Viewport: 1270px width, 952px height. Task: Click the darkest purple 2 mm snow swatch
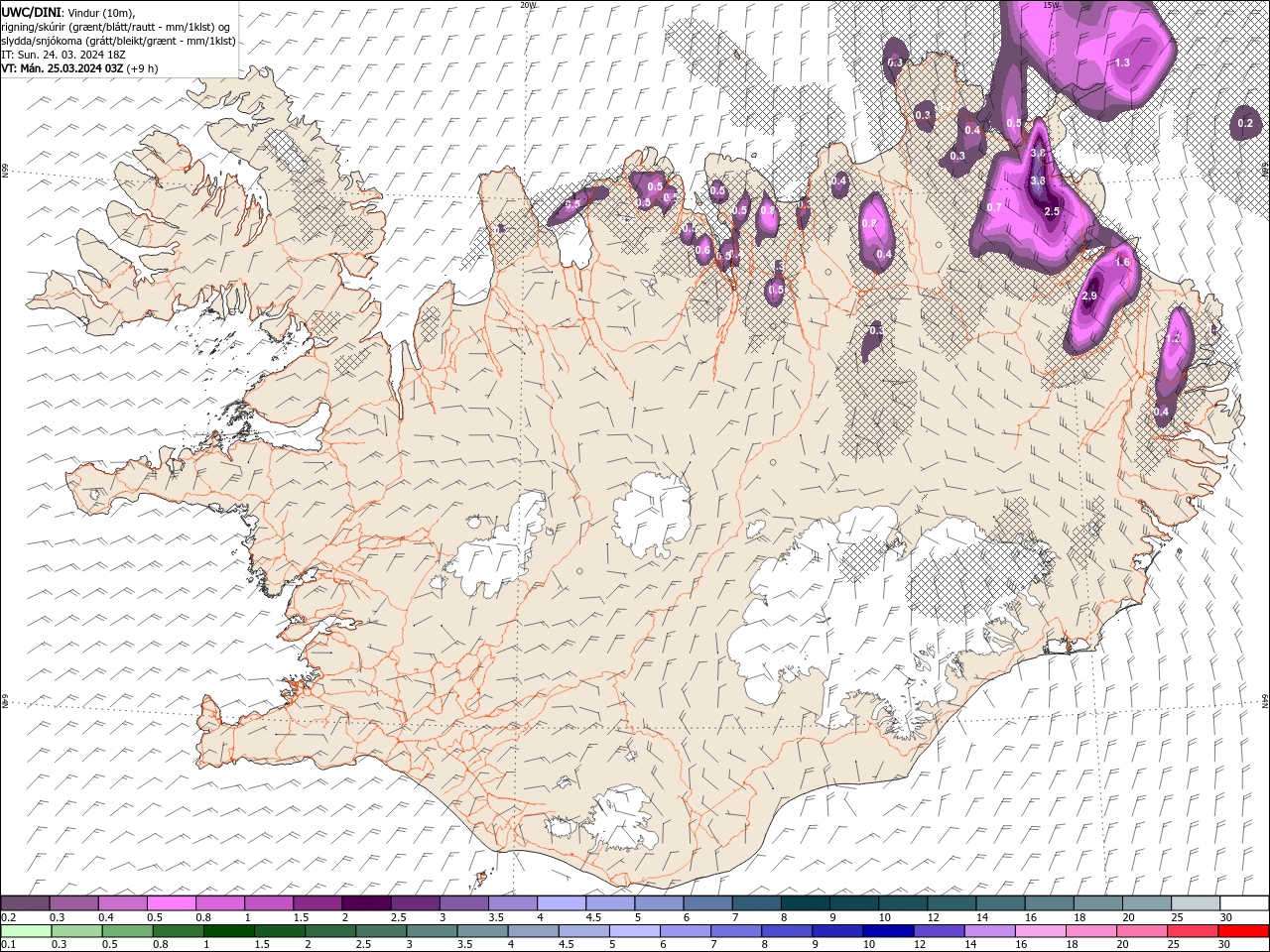coord(366,903)
